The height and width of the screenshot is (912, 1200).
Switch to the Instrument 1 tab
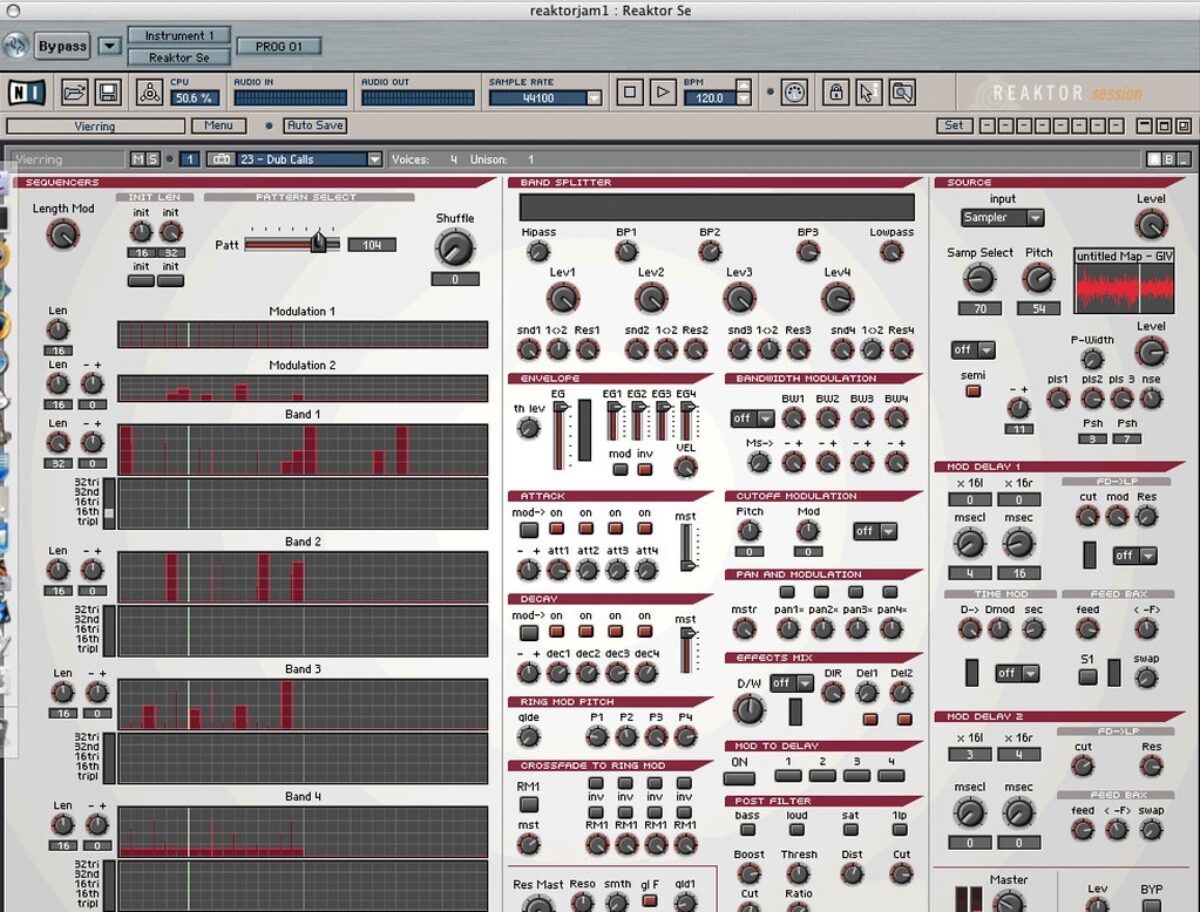(x=180, y=35)
